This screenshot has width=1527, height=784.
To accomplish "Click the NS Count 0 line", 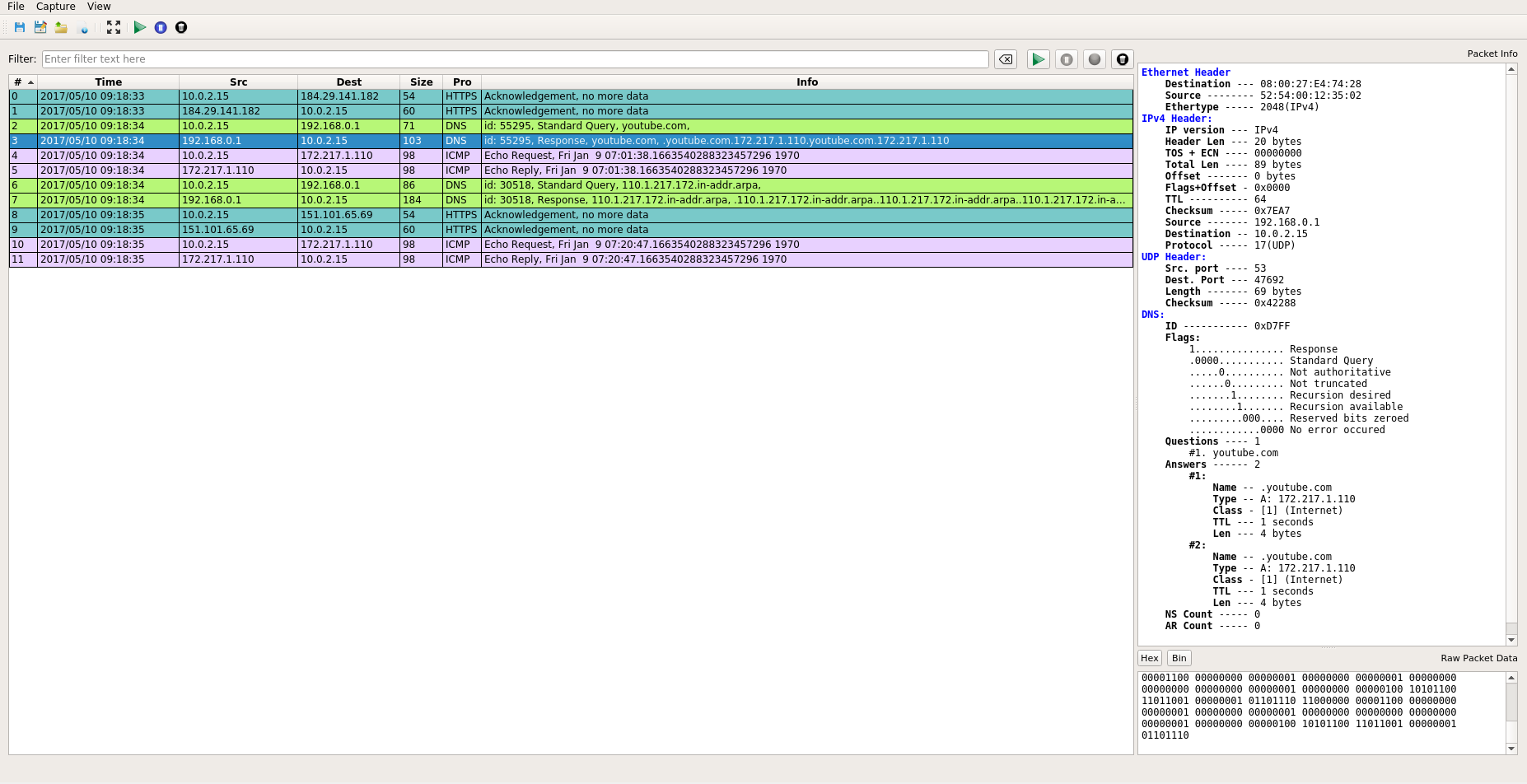I will [1212, 614].
